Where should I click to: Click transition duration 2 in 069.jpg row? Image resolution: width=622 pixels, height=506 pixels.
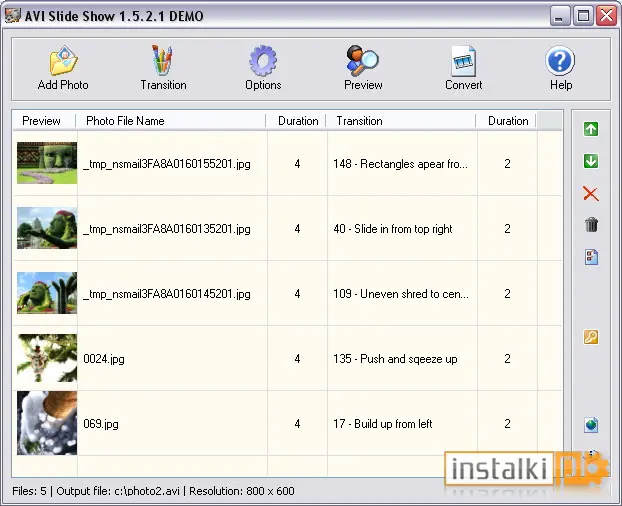click(x=507, y=424)
